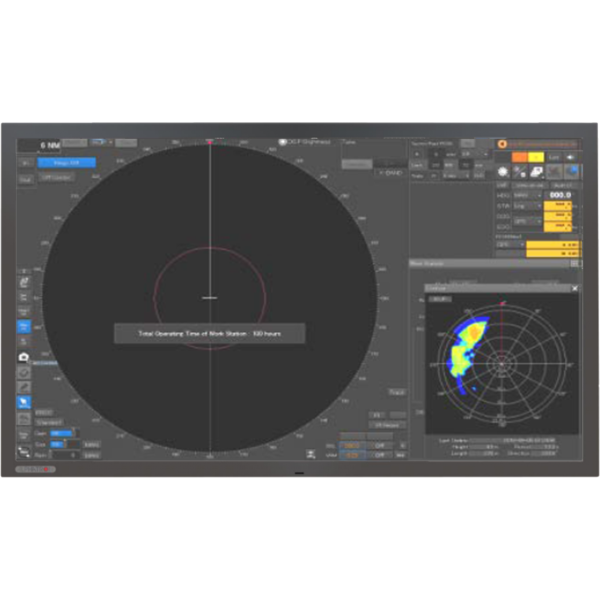This screenshot has width=600, height=600.
Task: Click the grid icon on Wave Analysis header
Action: click(574, 264)
